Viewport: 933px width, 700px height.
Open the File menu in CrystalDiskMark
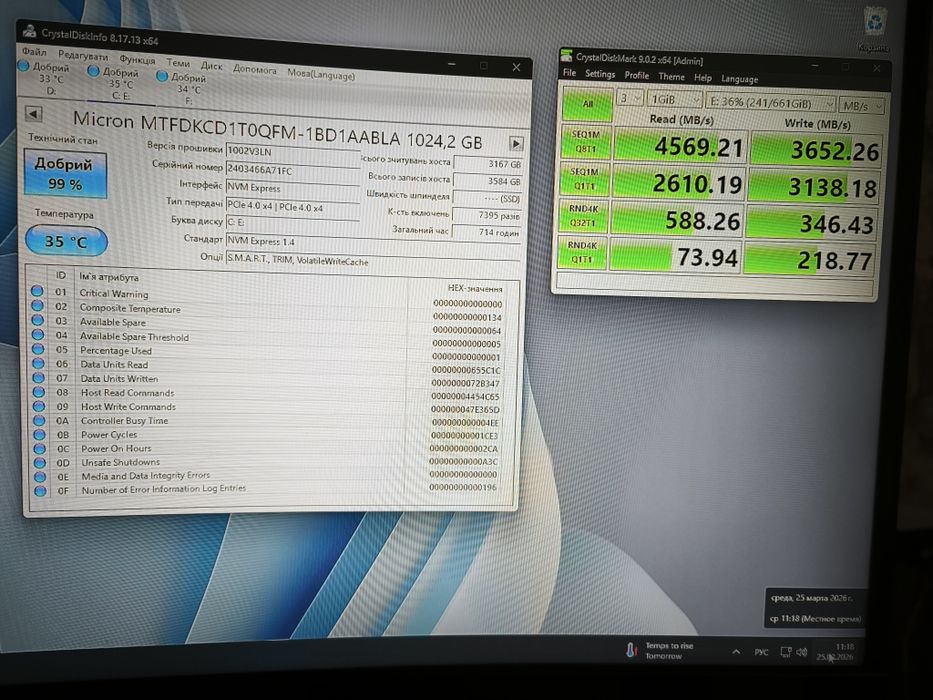569,73
